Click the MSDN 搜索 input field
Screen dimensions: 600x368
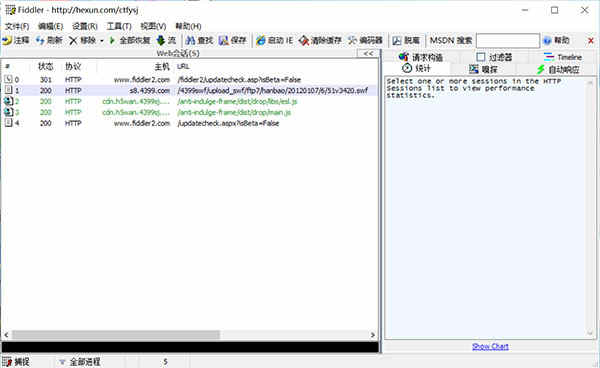(508, 41)
